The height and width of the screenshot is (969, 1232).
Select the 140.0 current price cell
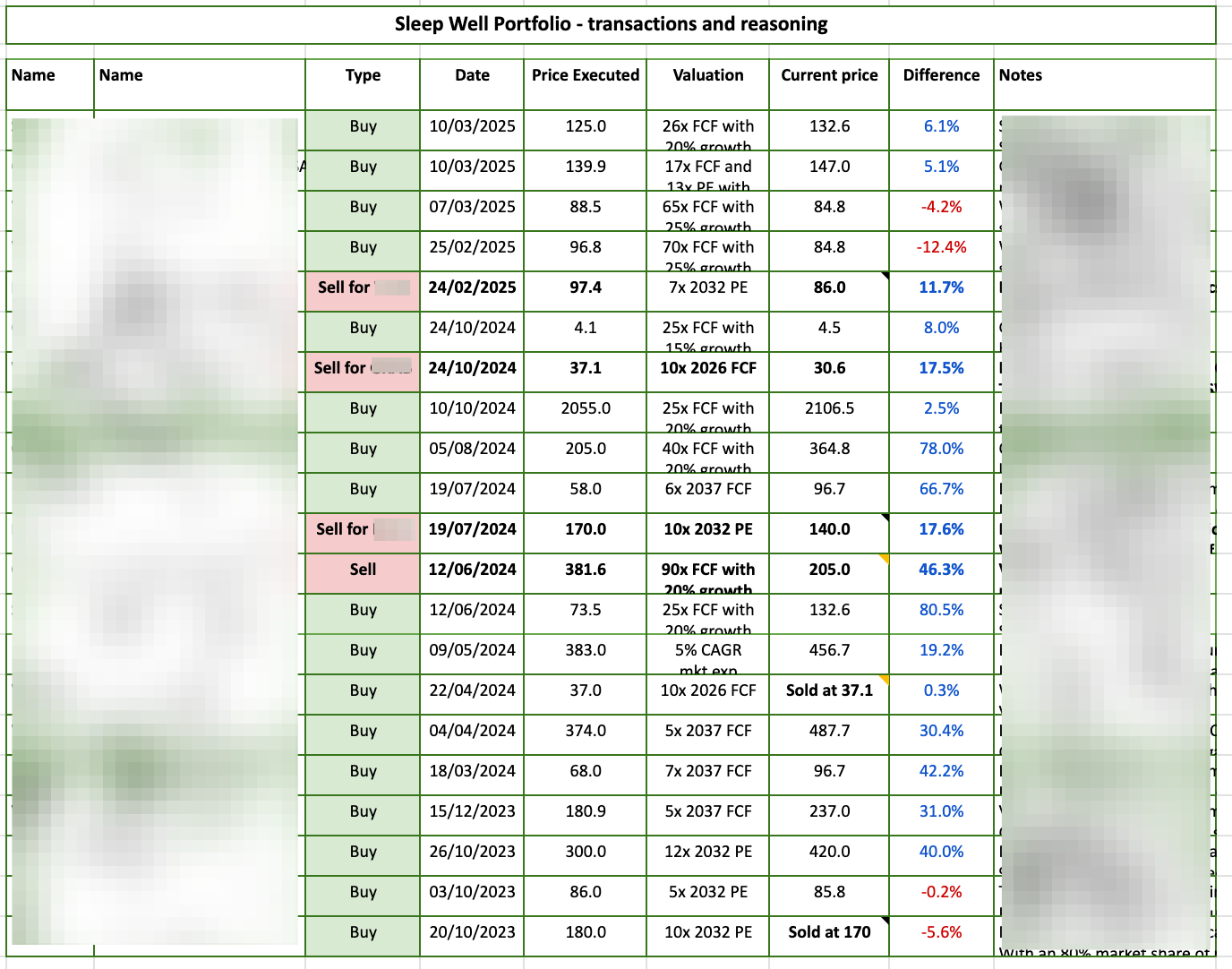[829, 534]
